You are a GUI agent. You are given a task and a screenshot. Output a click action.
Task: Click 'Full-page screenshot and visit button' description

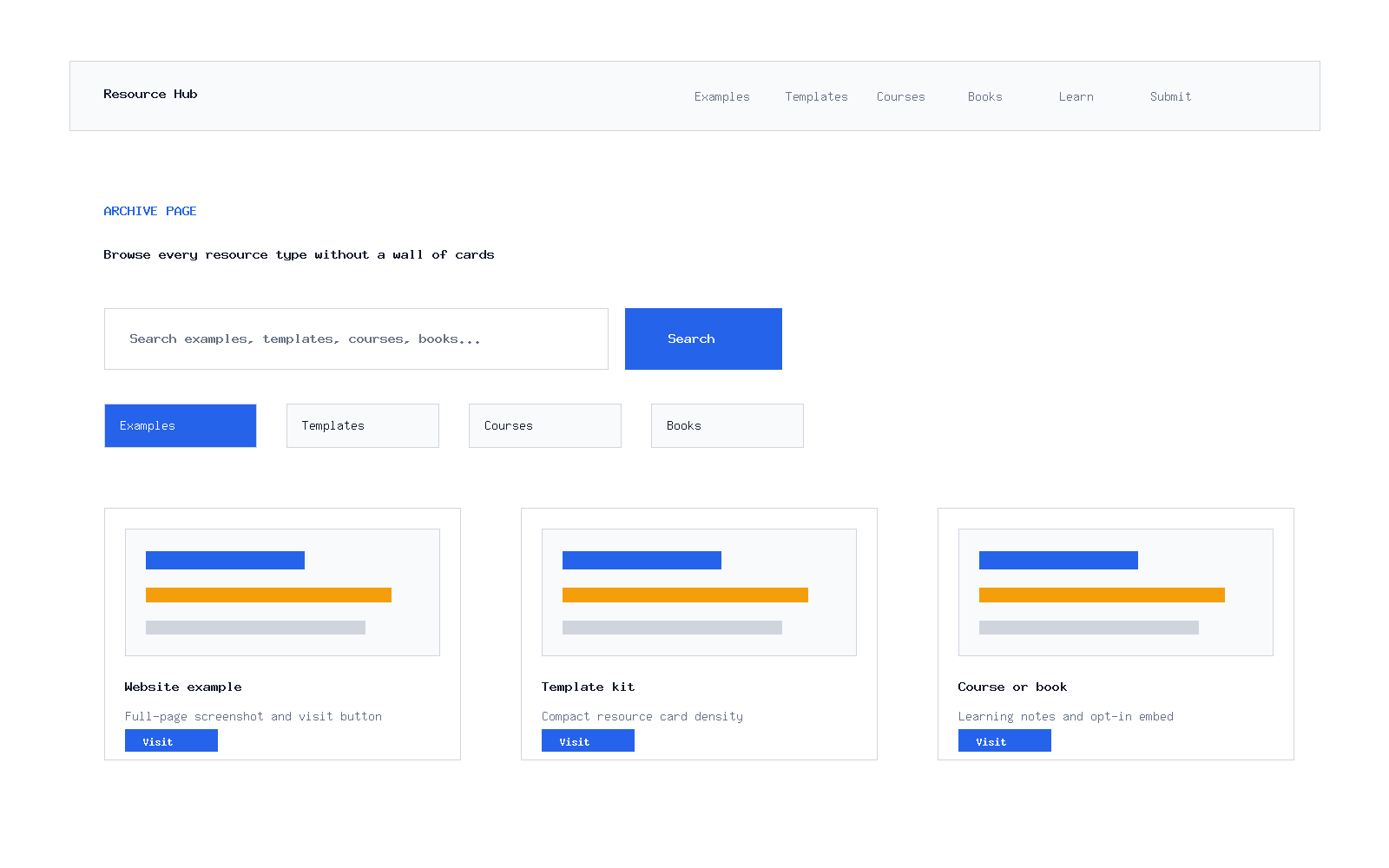253,716
